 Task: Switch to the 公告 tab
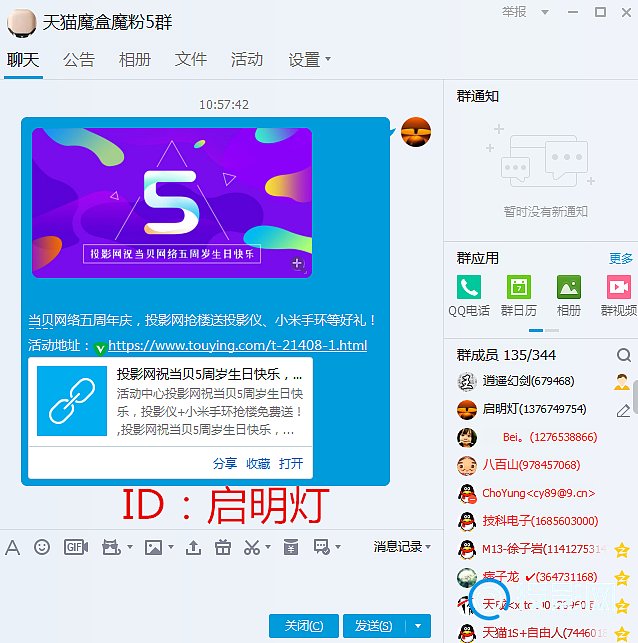click(79, 60)
